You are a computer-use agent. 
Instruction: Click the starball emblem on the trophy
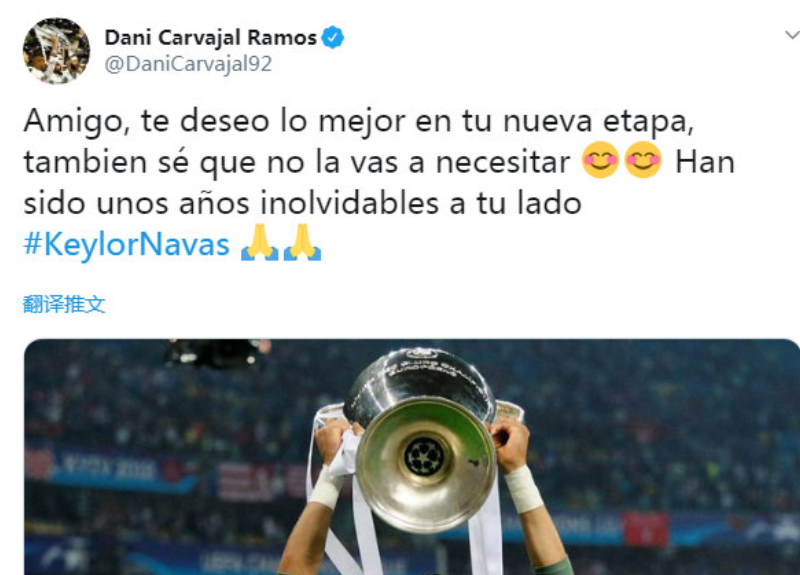424,457
